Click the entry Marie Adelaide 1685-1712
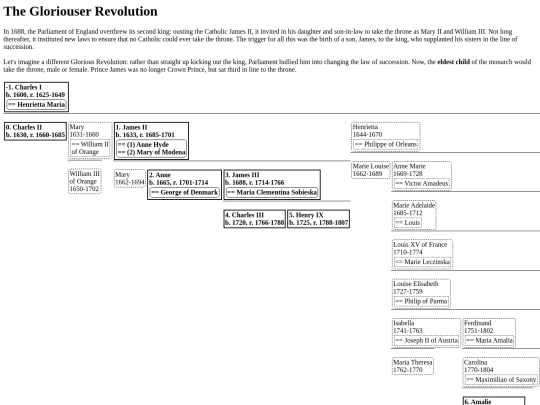Image resolution: width=540 pixels, height=405 pixels. 414,215
